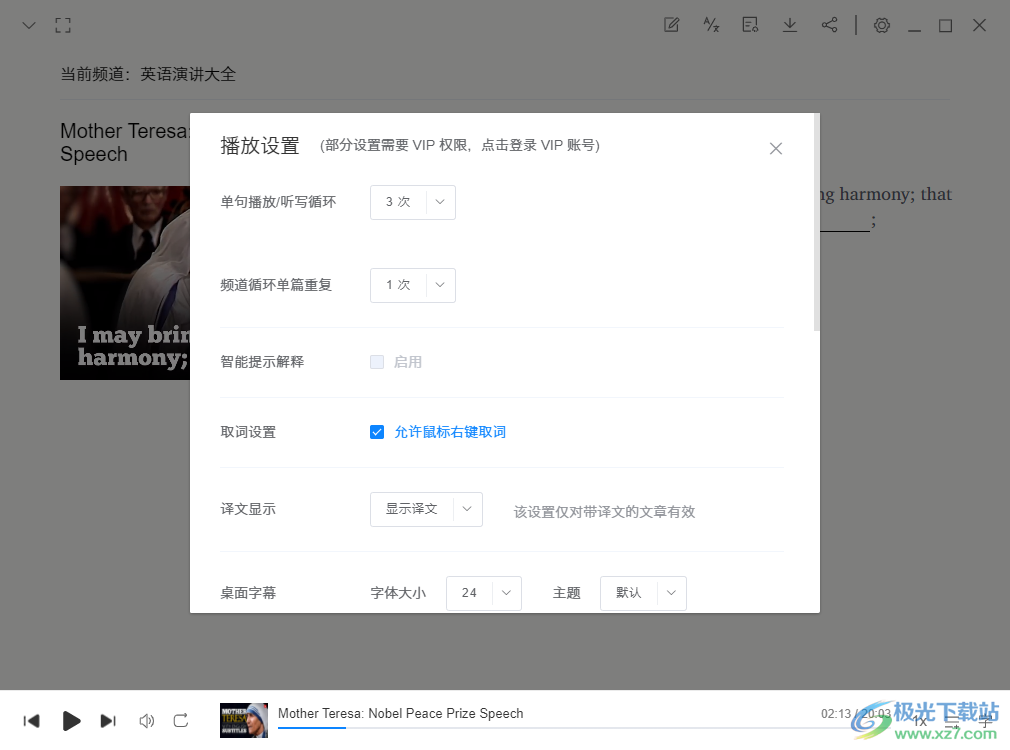
Task: Open the settings gear icon
Action: tap(882, 25)
